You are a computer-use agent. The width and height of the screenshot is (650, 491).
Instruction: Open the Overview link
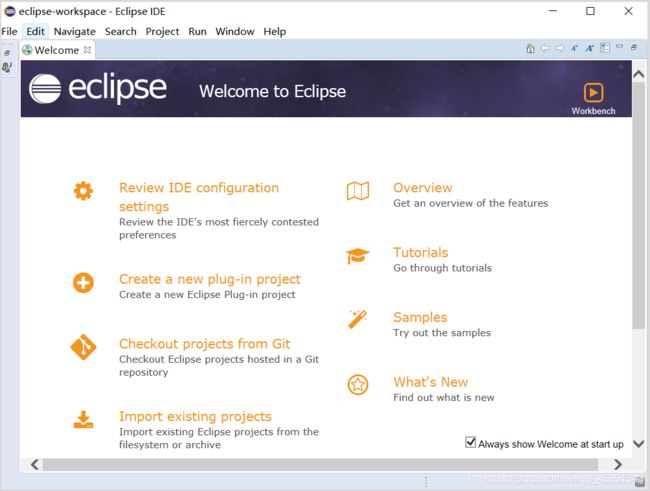(423, 187)
